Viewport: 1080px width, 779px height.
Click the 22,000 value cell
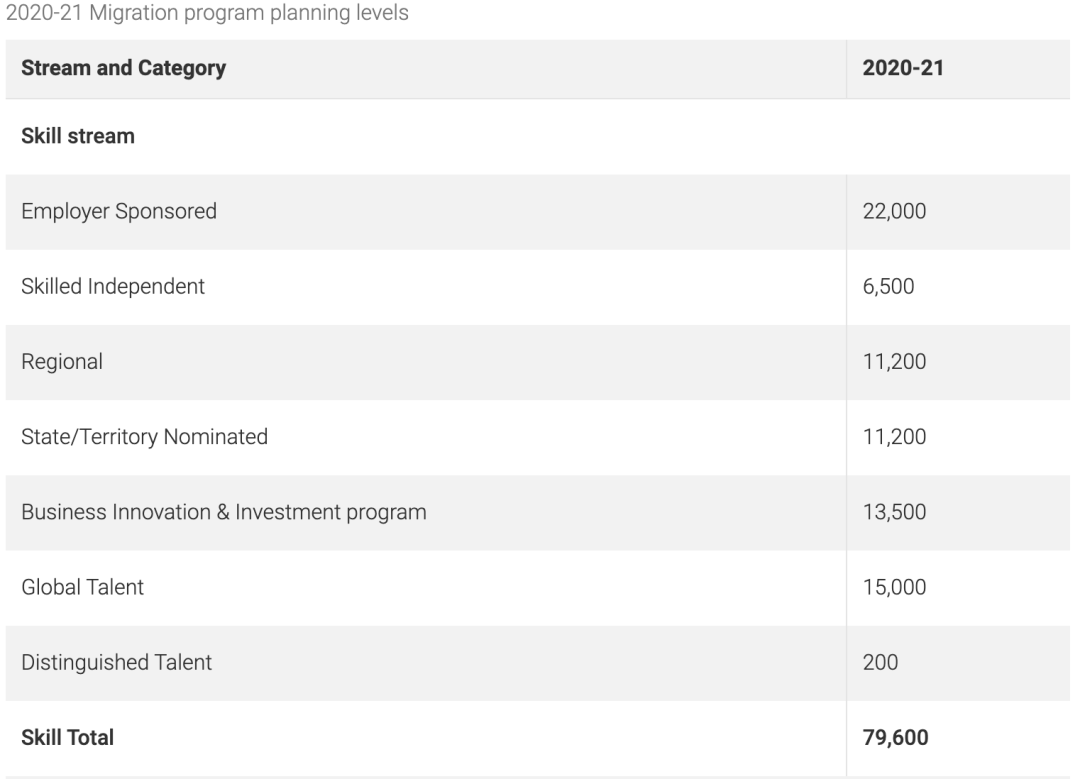click(894, 211)
